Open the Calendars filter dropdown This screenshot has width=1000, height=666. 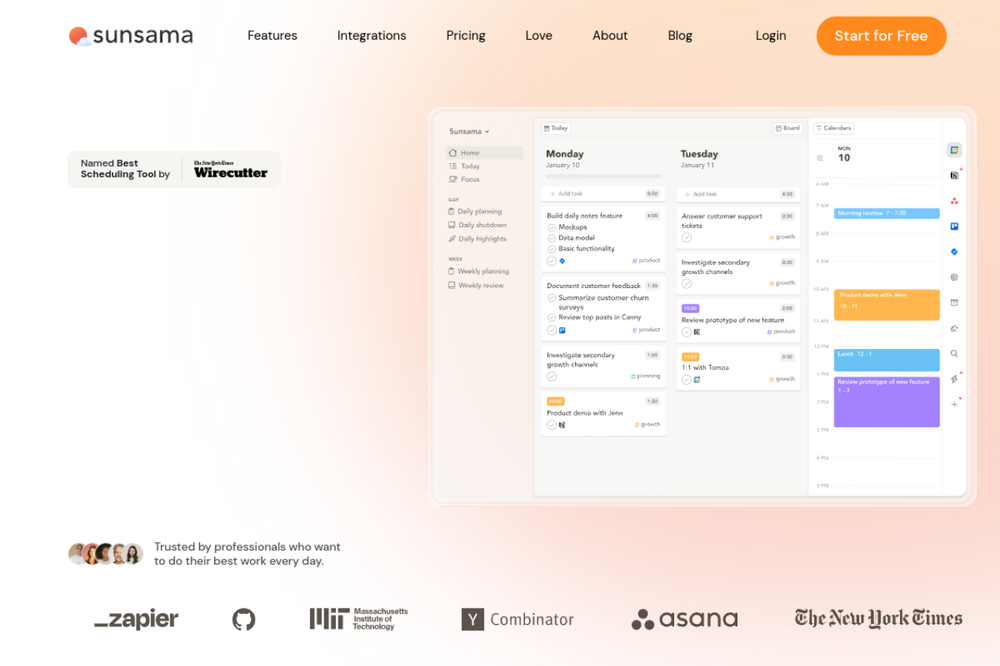pyautogui.click(x=834, y=128)
